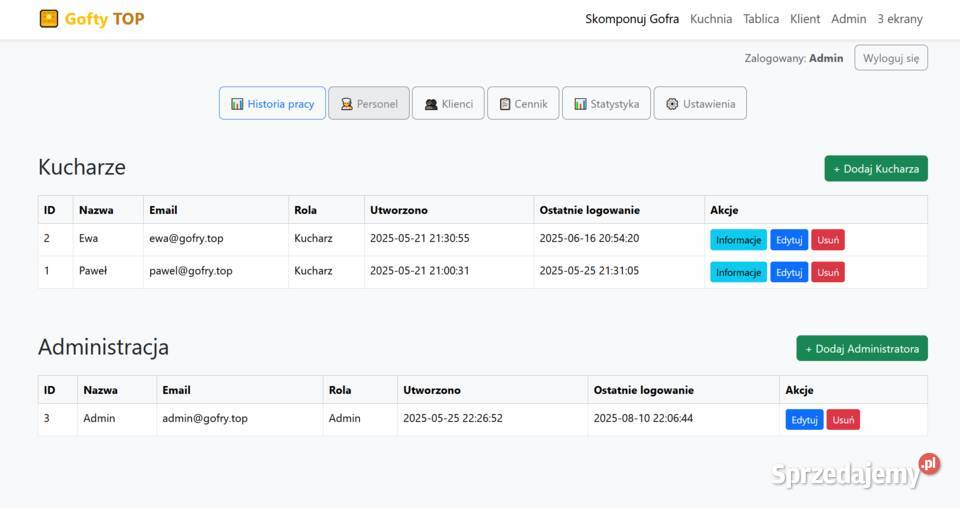Open 3 ekrany in the top navigation
The image size is (960, 508).
[899, 19]
